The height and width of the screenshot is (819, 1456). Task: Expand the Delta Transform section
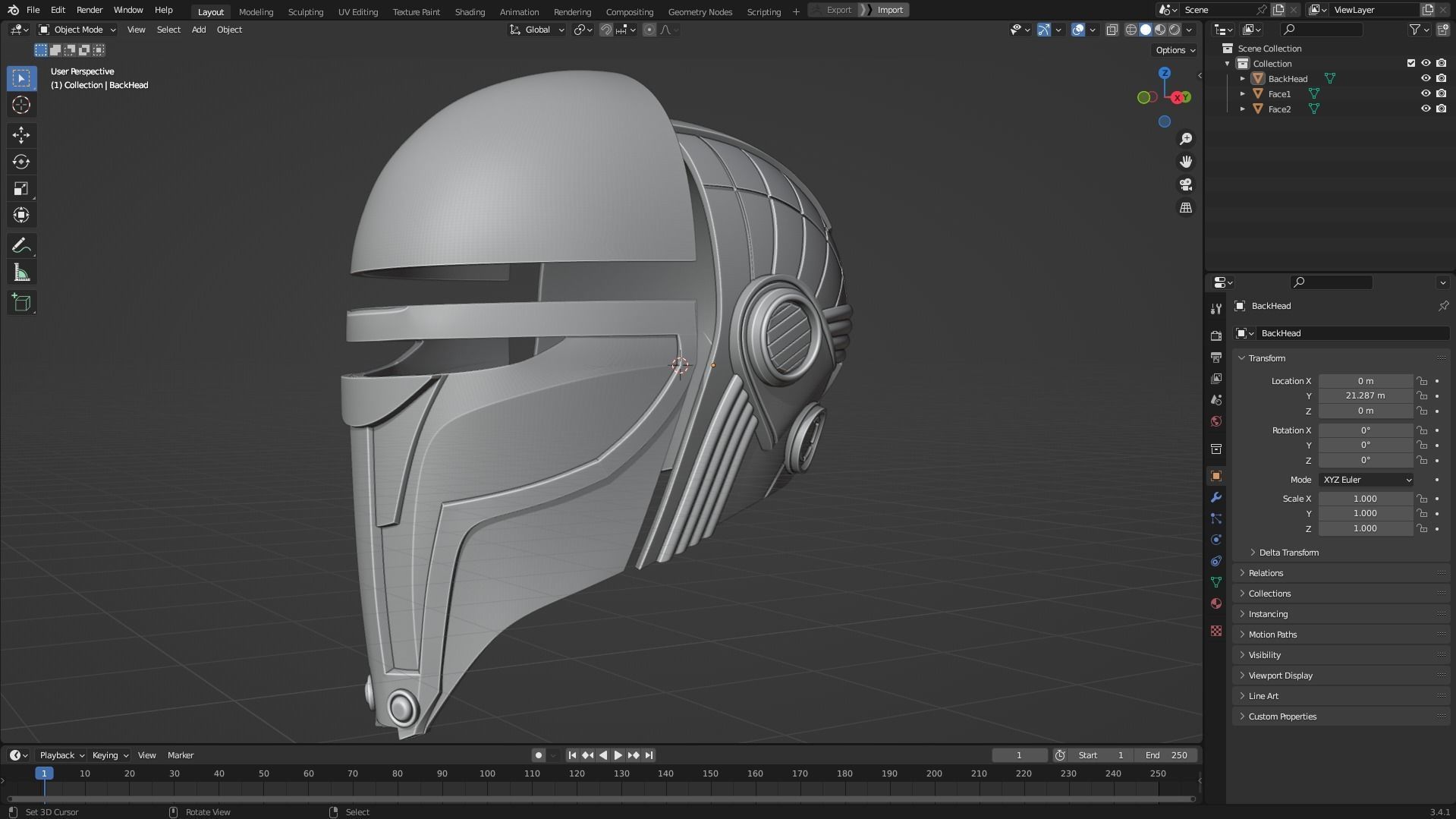coord(1288,553)
